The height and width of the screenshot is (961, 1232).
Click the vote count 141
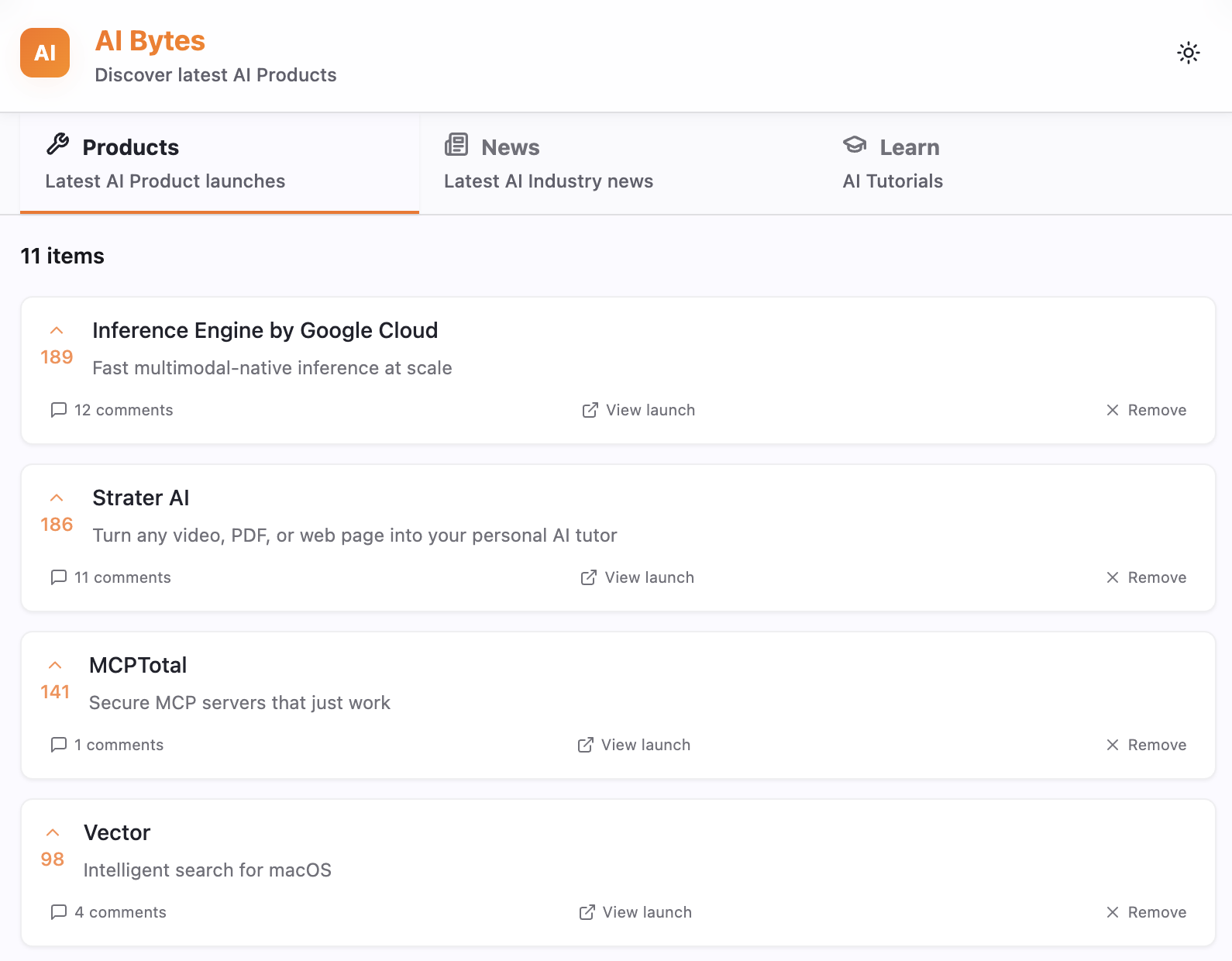click(55, 692)
